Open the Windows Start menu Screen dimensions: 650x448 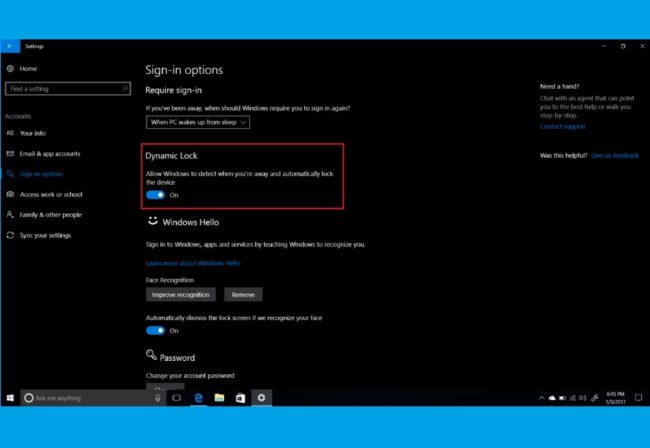[x=10, y=398]
